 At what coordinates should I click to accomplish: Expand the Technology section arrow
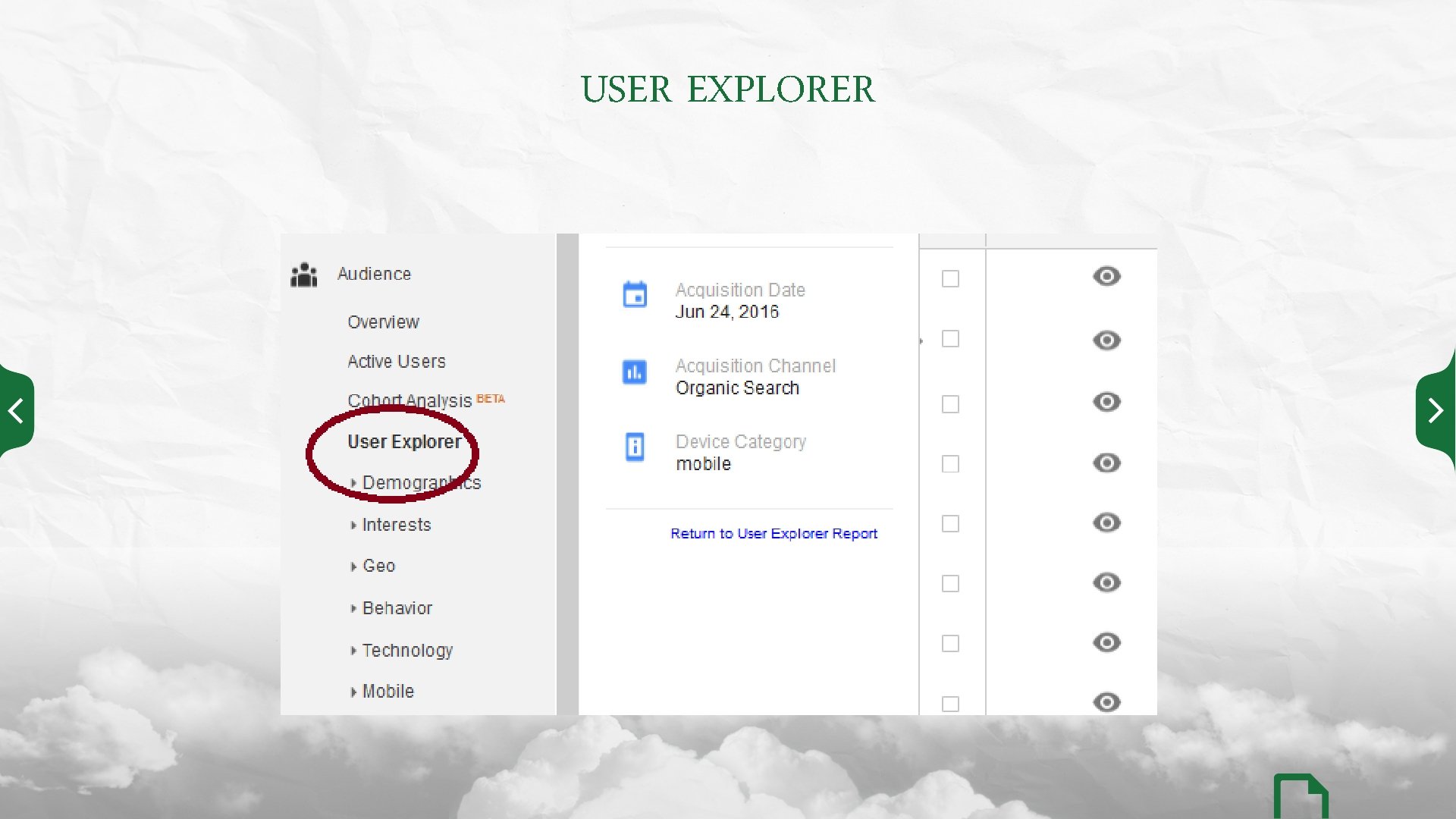click(x=353, y=651)
